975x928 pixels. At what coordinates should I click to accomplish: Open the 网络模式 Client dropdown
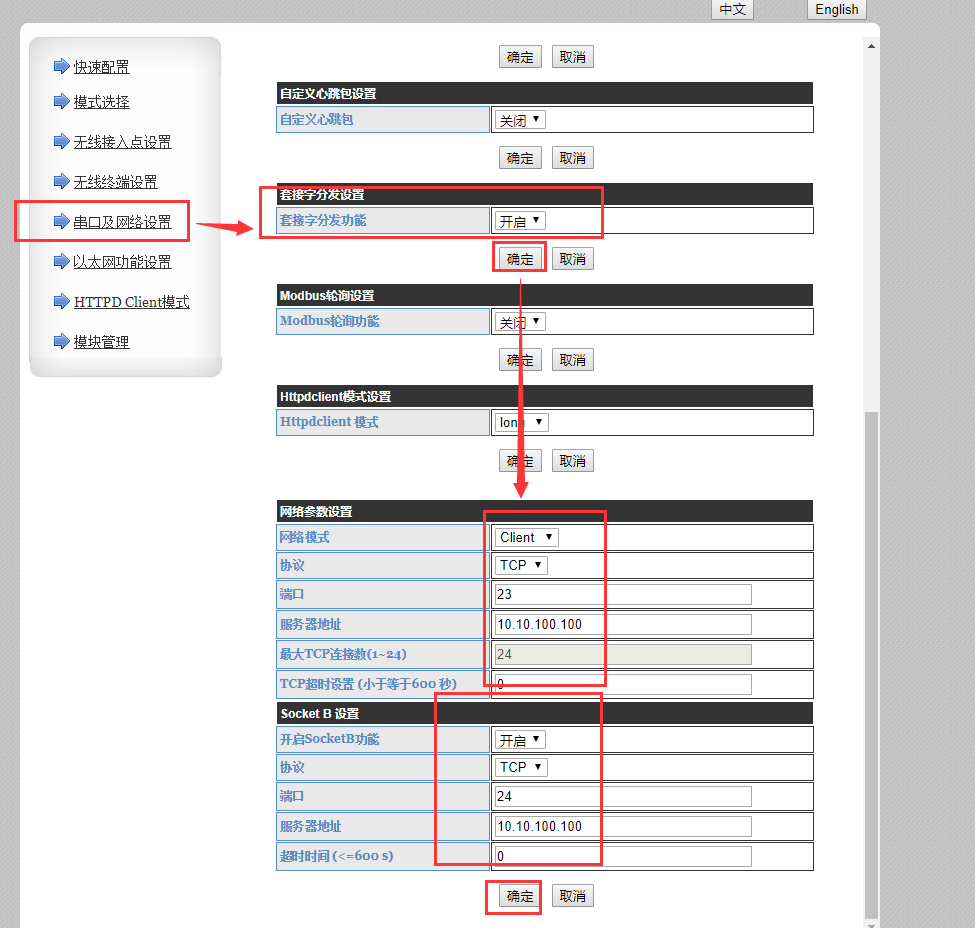coord(526,537)
